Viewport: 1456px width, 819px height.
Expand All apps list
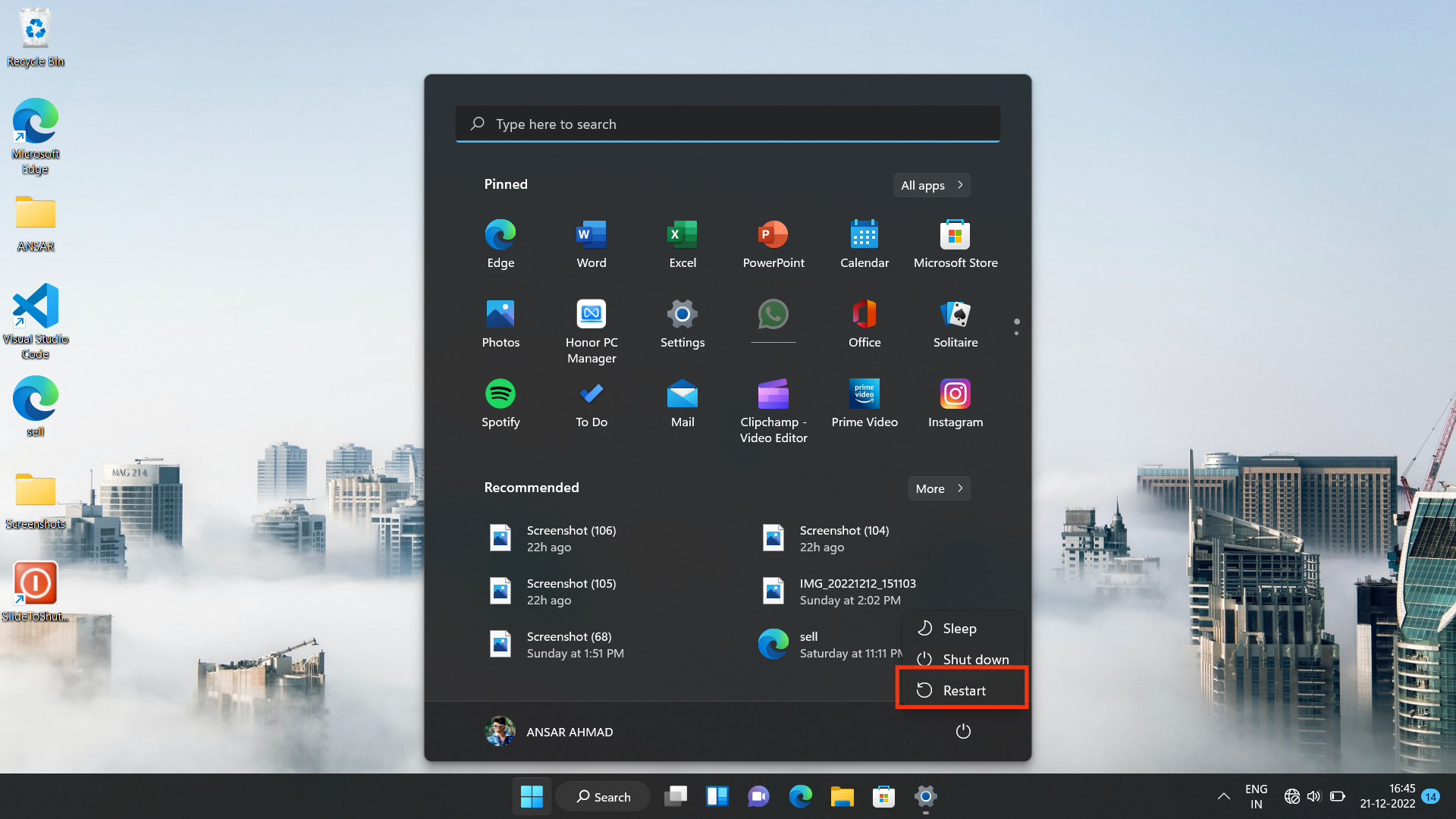coord(931,185)
